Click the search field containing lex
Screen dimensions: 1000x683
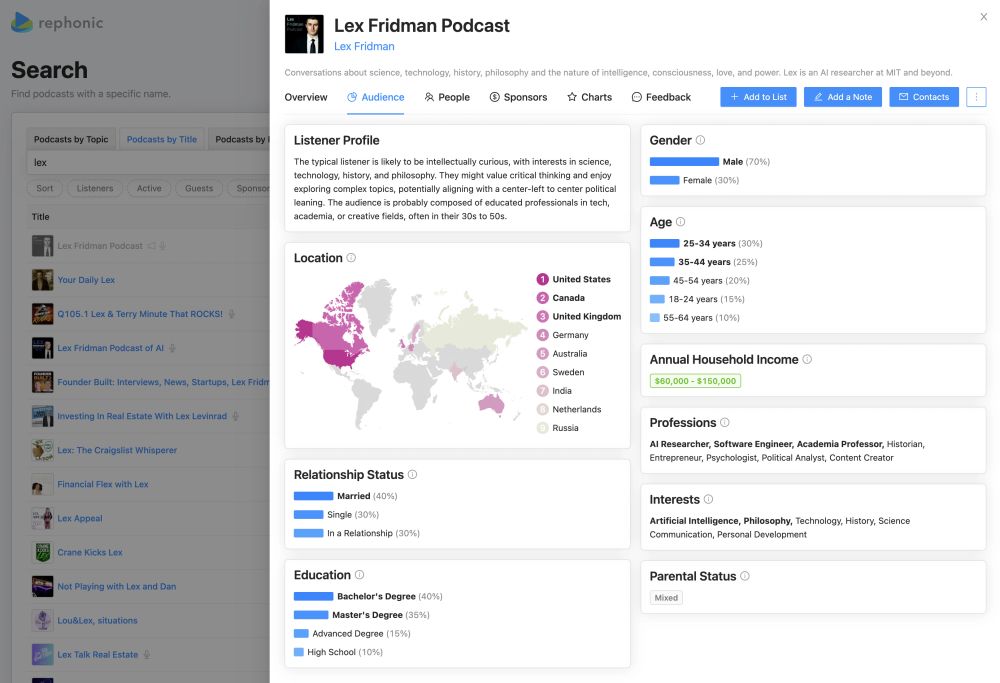[x=148, y=163]
